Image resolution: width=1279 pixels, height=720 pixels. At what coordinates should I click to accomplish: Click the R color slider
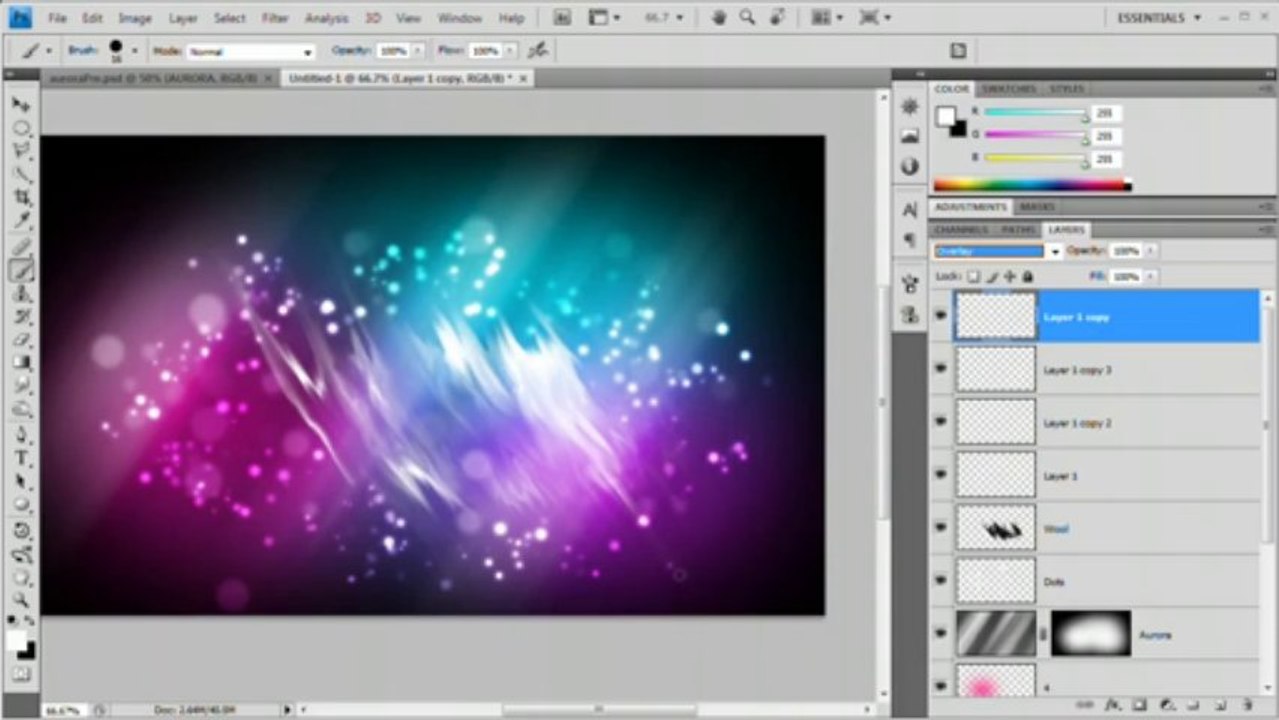[1034, 113]
